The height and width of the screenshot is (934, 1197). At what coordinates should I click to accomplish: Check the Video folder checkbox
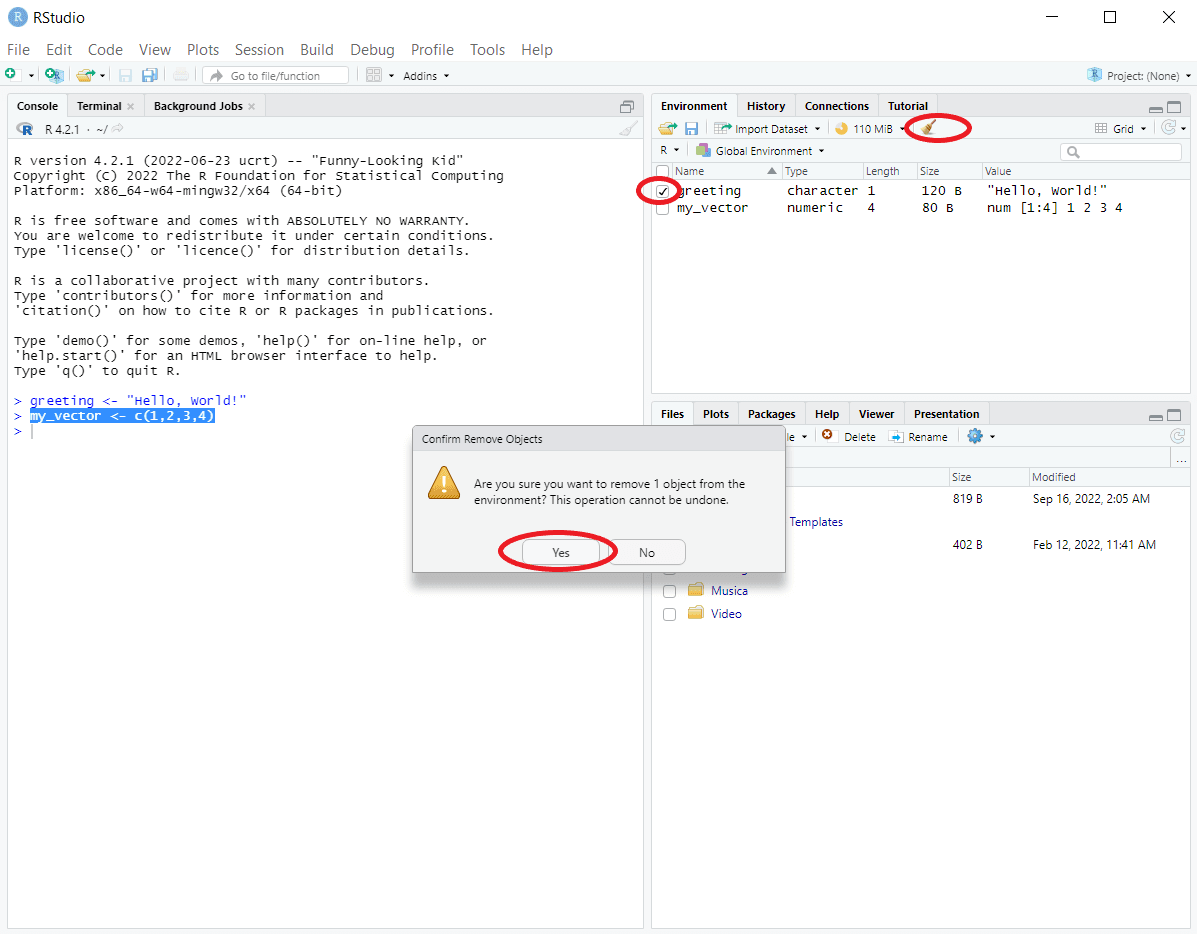[x=669, y=614]
